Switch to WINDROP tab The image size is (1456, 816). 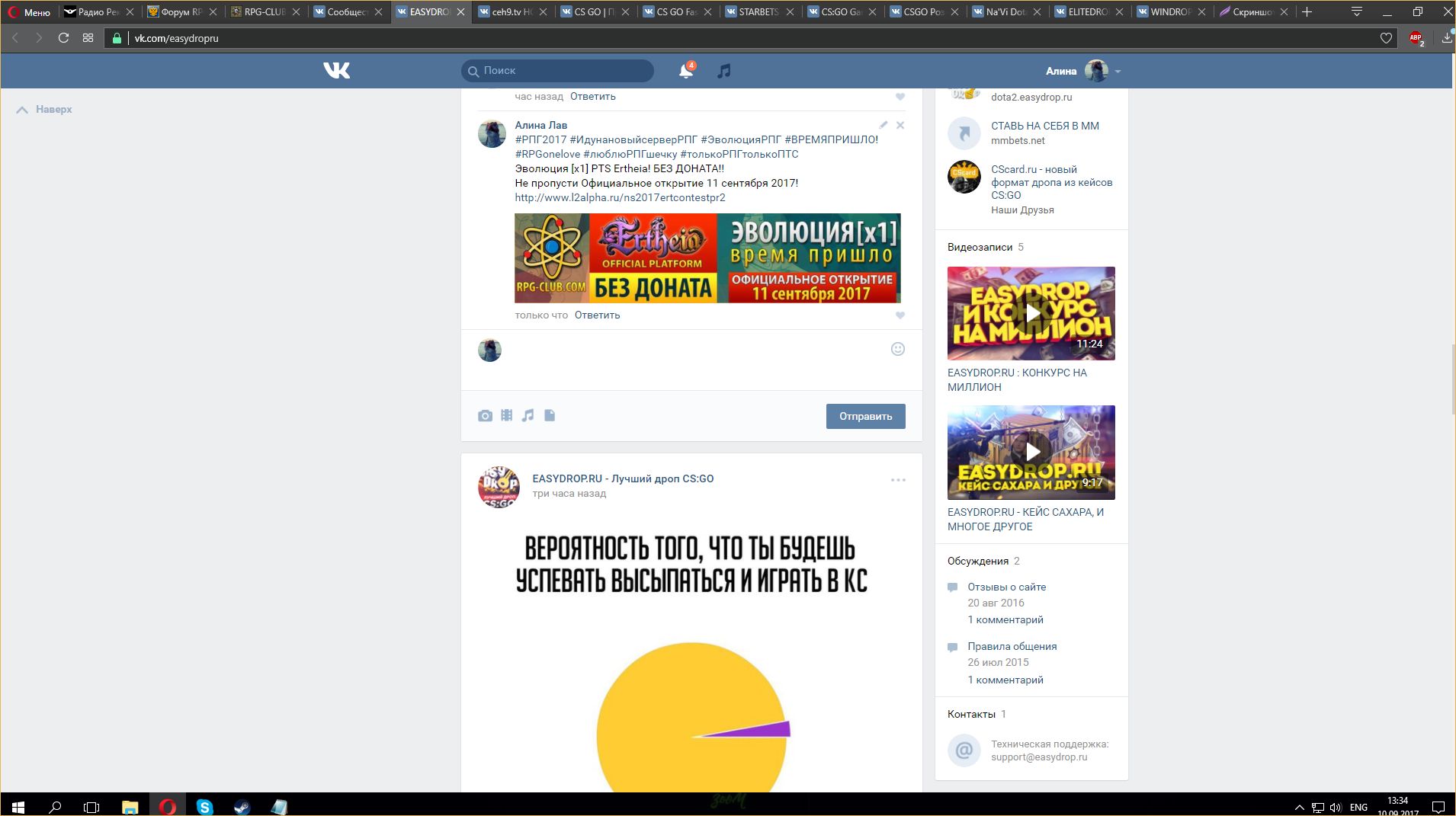pyautogui.click(x=1172, y=12)
